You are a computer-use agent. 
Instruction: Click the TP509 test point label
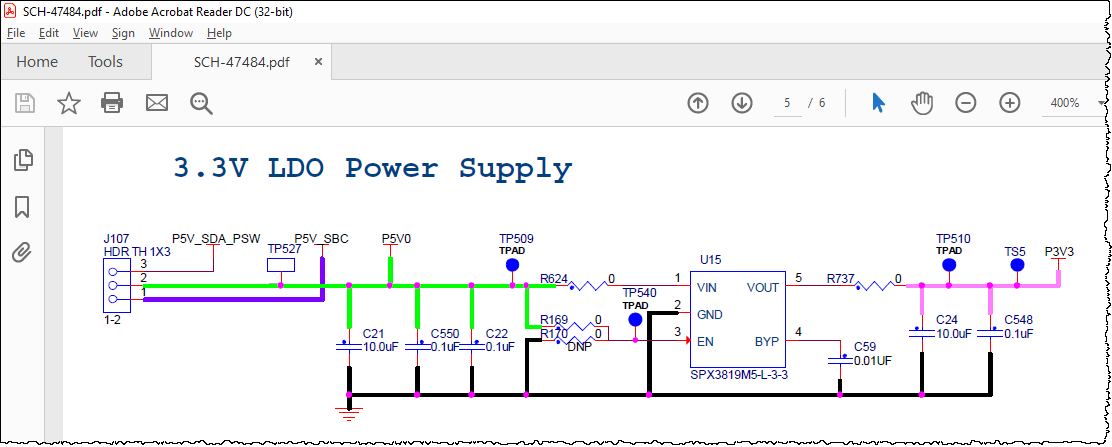click(x=516, y=239)
